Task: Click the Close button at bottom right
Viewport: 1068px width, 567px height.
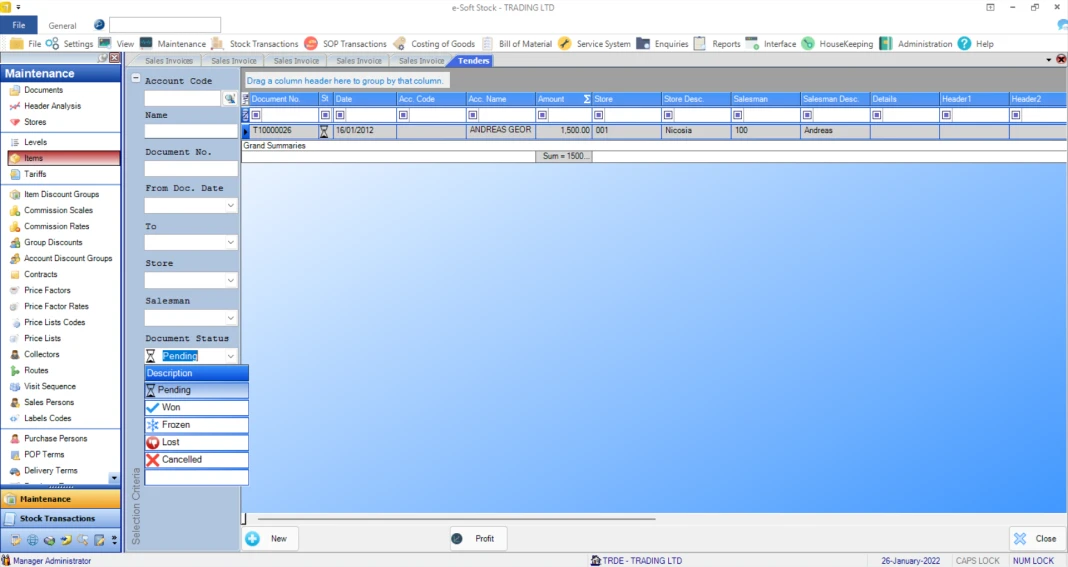Action: click(1035, 538)
